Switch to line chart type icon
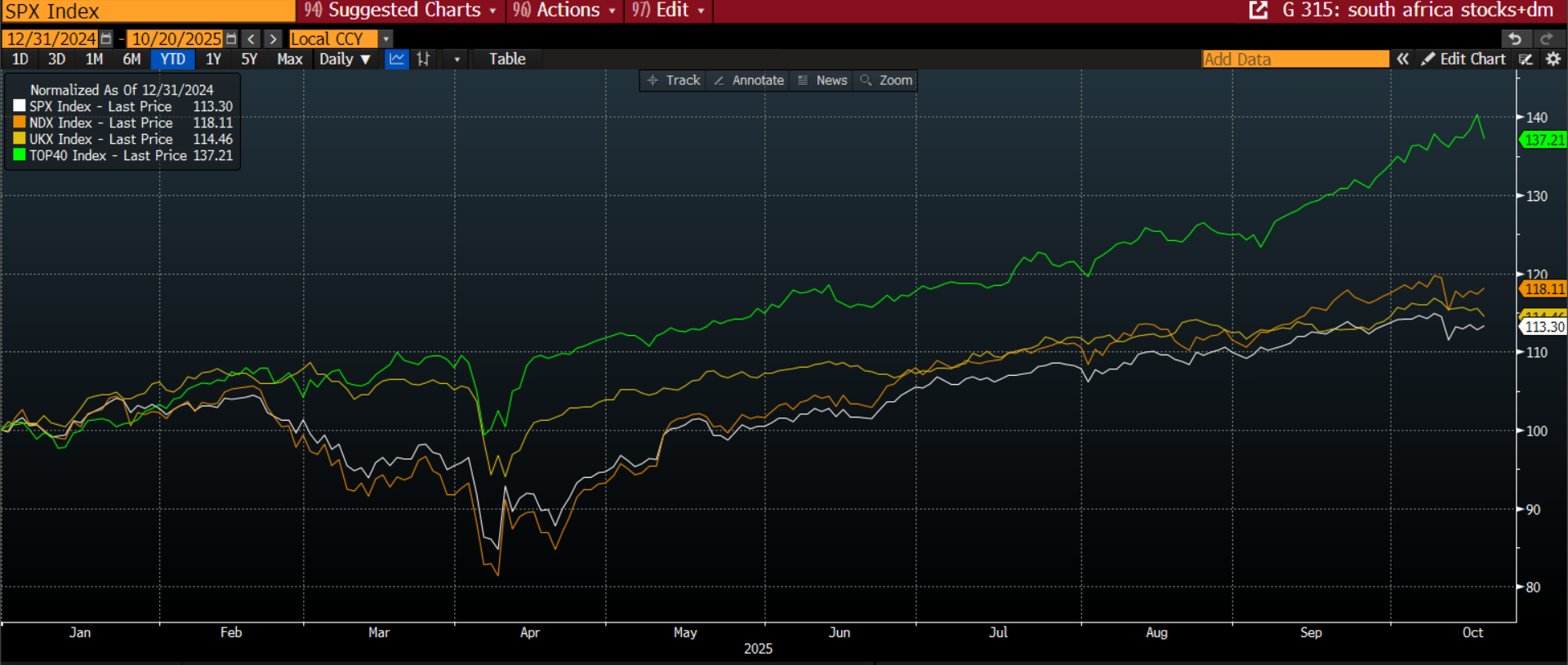The height and width of the screenshot is (665, 1568). tap(397, 59)
